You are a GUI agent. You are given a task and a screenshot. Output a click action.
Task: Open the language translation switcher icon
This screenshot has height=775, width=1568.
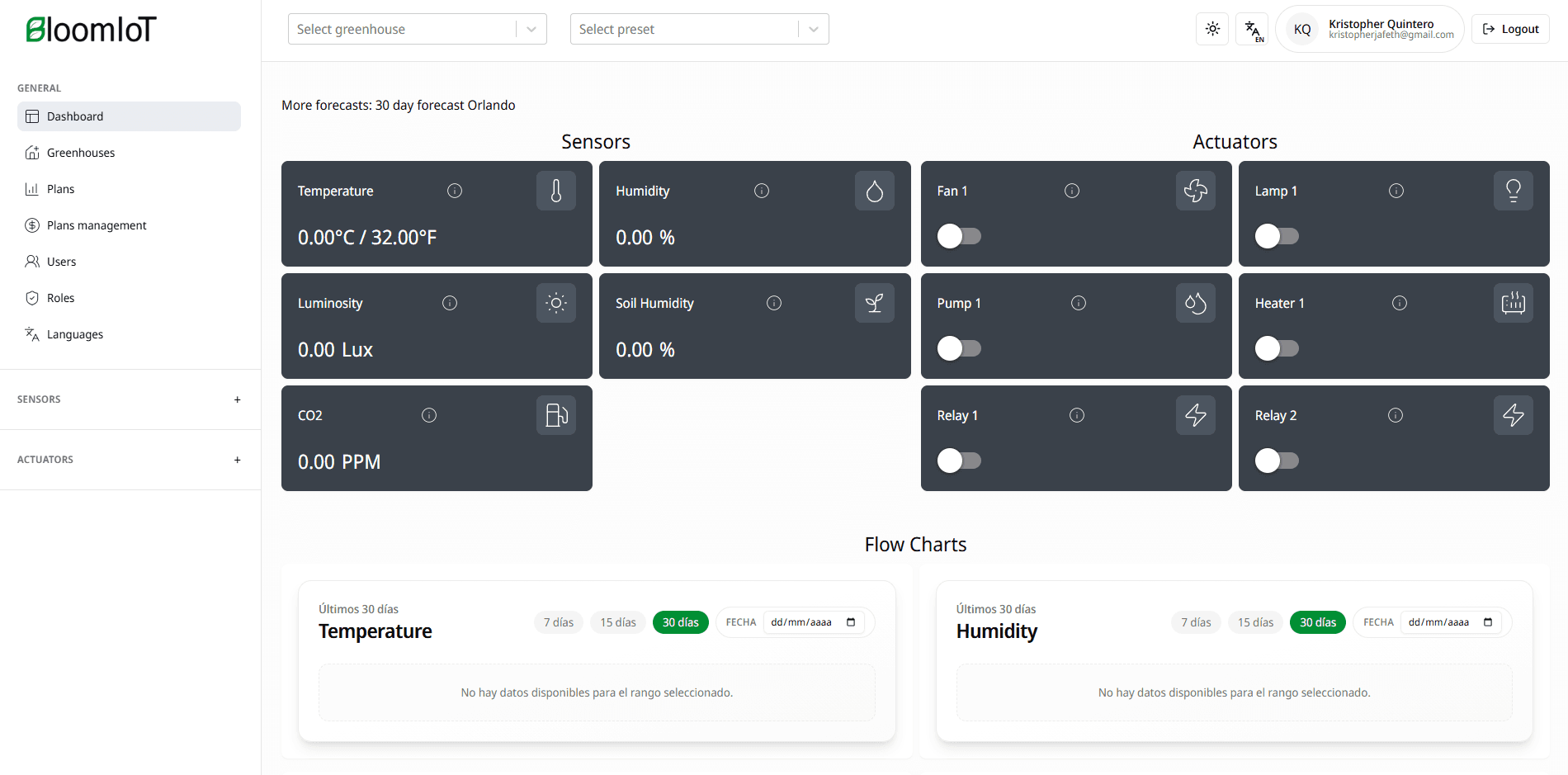(1252, 29)
